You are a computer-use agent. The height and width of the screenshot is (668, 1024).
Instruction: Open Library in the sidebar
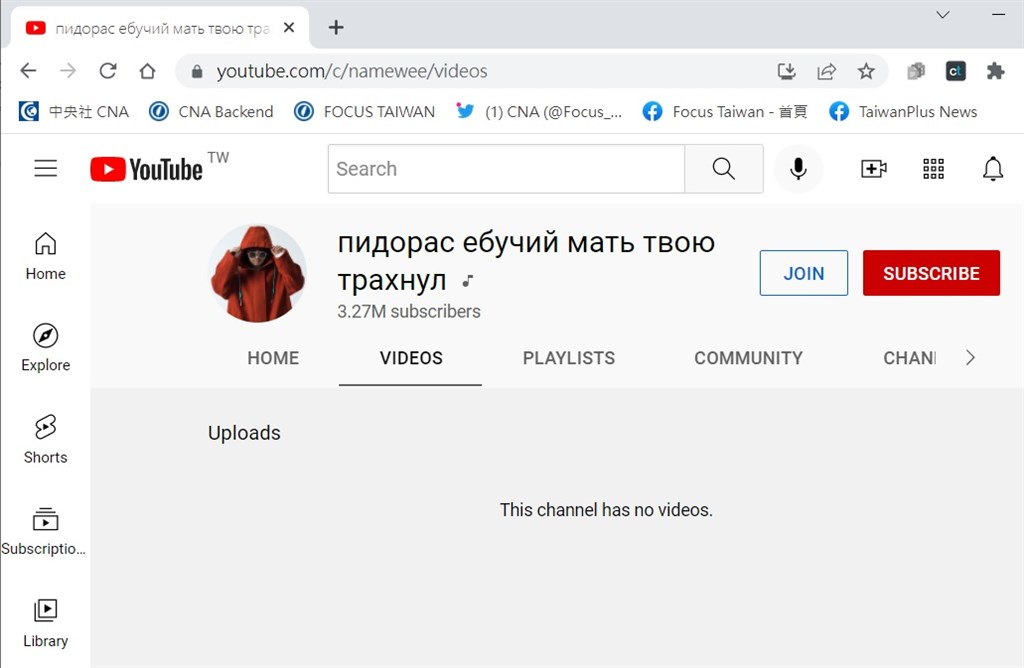(x=45, y=624)
